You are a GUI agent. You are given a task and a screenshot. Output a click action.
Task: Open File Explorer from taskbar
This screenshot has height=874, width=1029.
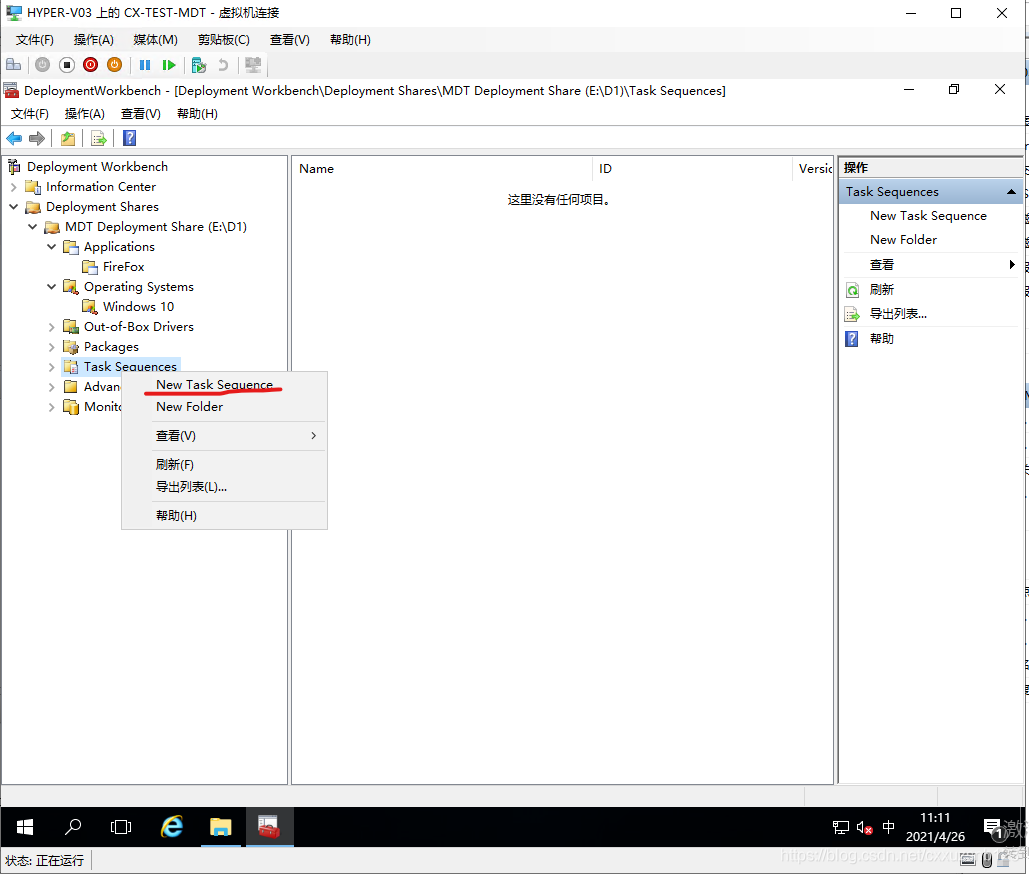(x=220, y=827)
